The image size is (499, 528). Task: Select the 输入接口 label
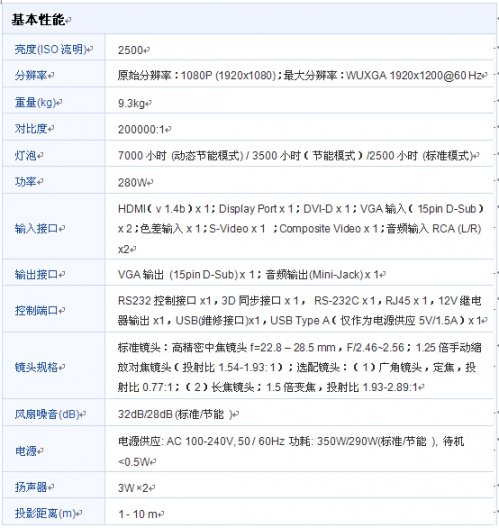click(36, 229)
